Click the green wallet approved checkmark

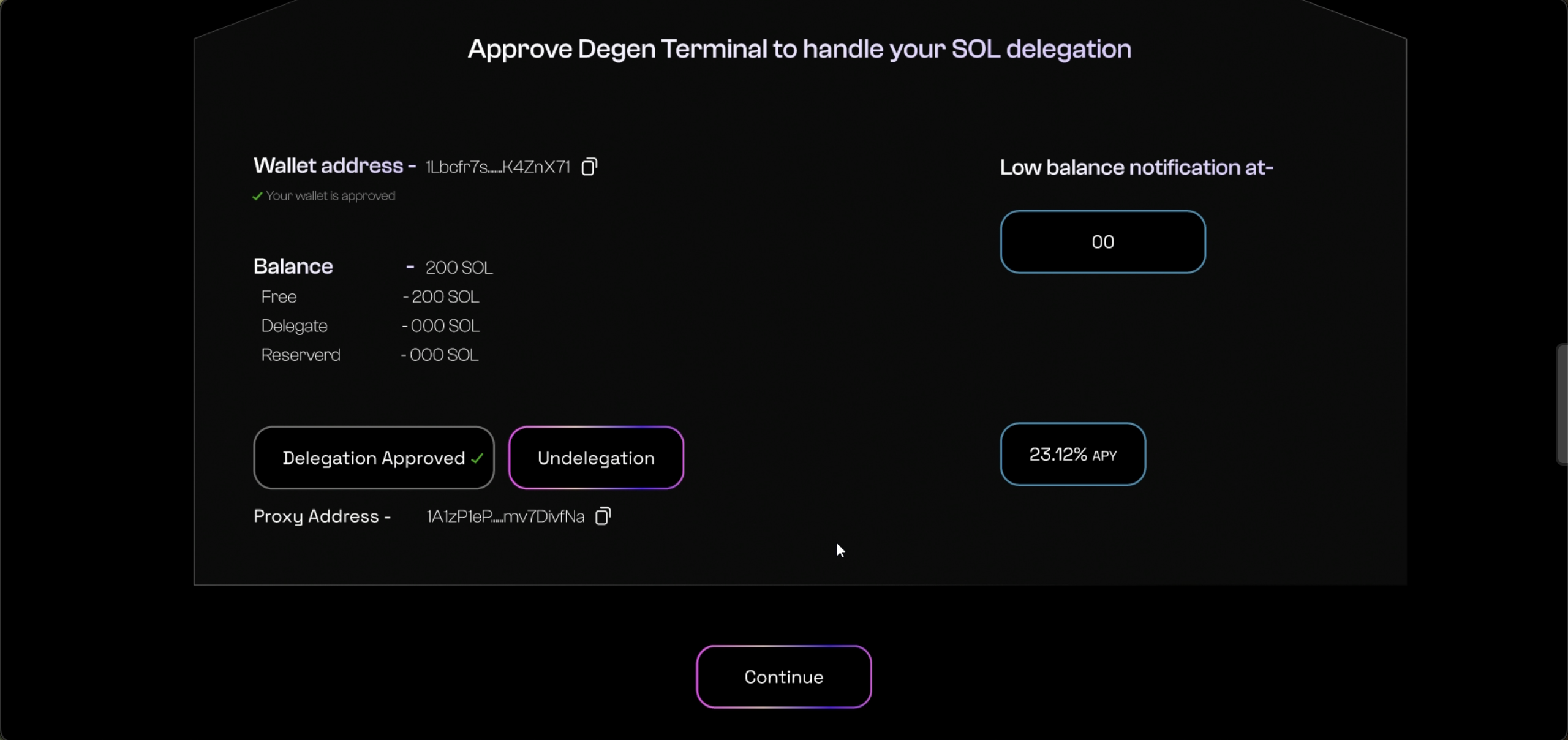pos(257,196)
